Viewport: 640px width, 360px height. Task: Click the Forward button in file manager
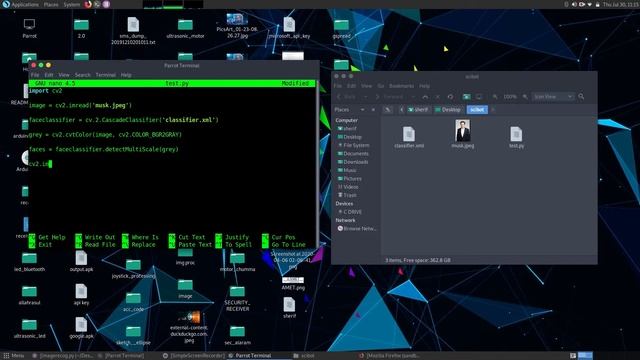[389, 97]
